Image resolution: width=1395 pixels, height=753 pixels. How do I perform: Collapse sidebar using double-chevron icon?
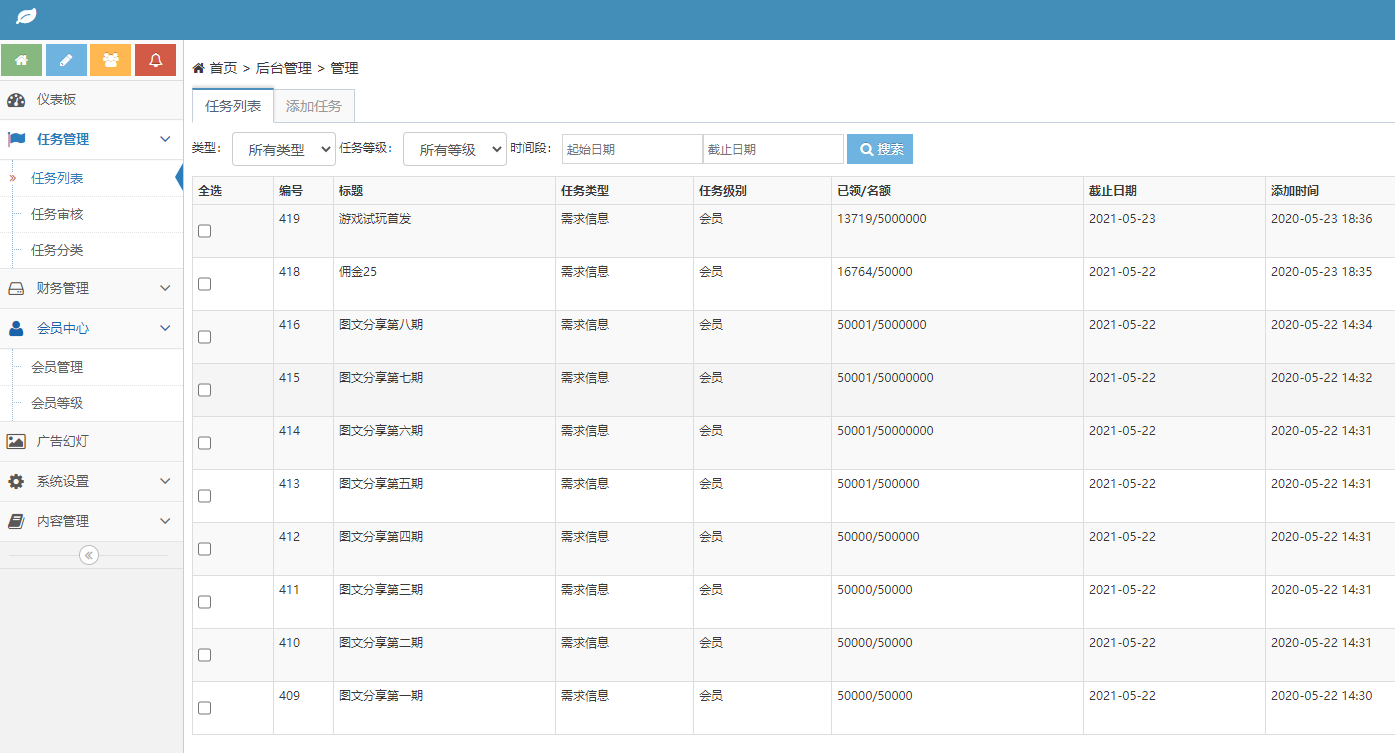tap(89, 555)
